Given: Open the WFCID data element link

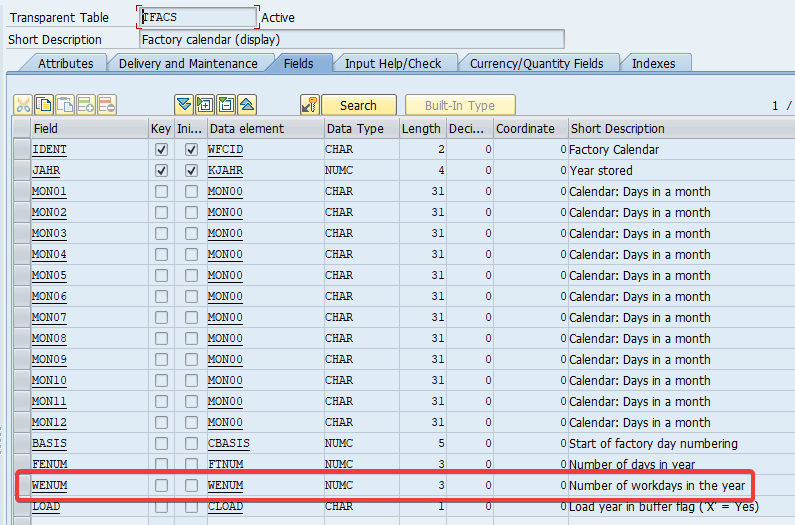Looking at the screenshot, I should (x=225, y=149).
